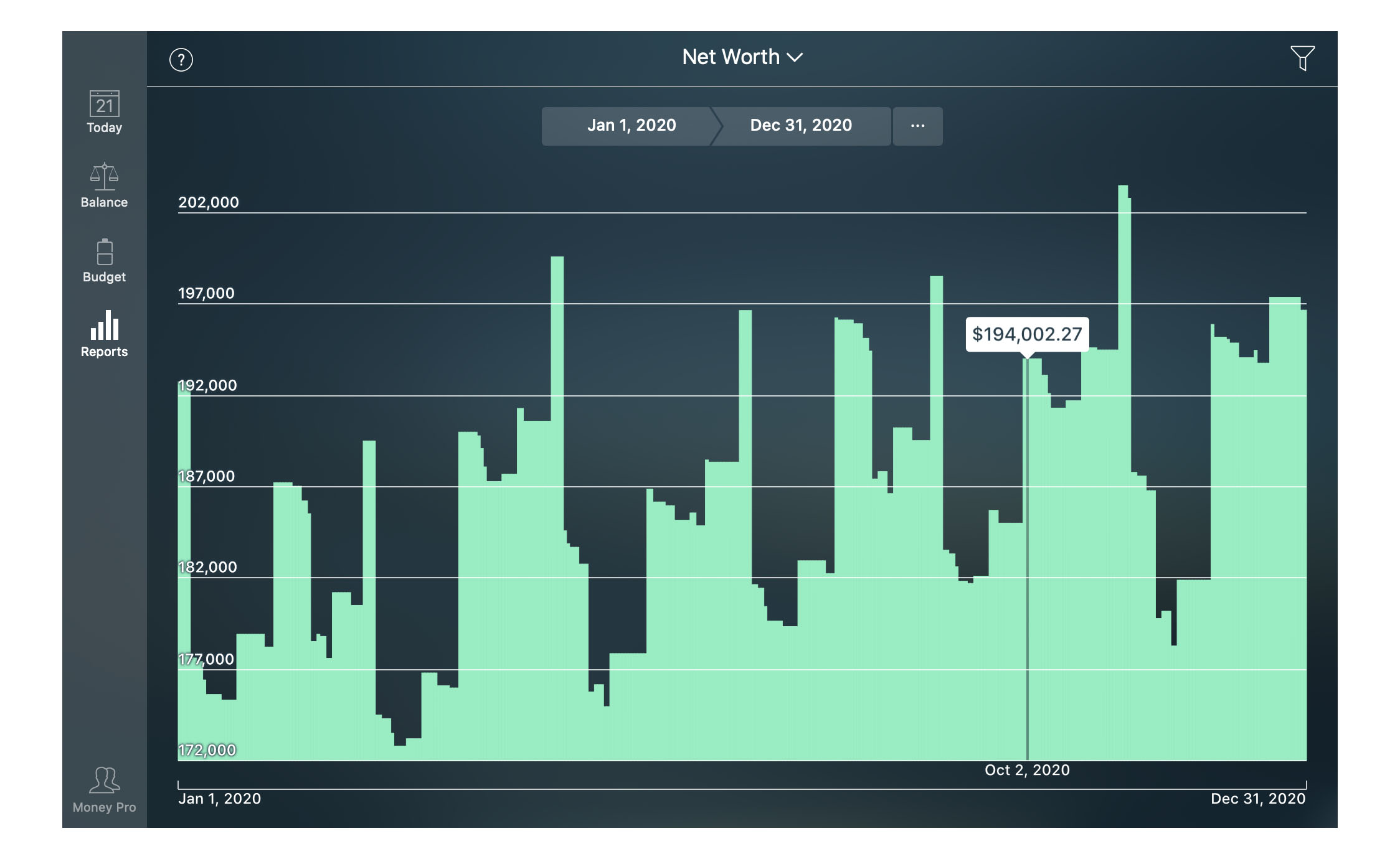This screenshot has height=859, width=1400.
Task: Open the Today calendar view
Action: click(x=104, y=113)
